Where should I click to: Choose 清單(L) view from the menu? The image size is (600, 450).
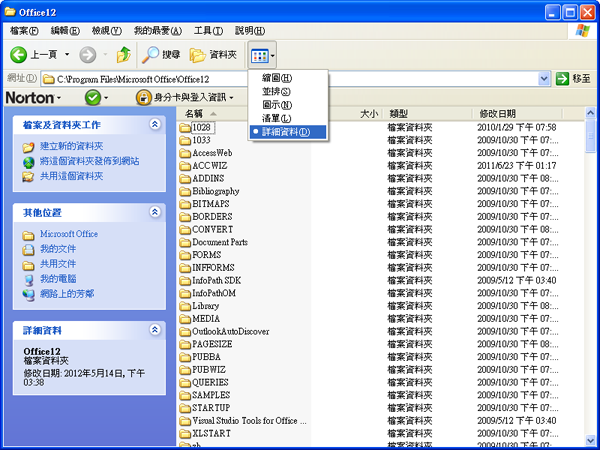(x=288, y=119)
